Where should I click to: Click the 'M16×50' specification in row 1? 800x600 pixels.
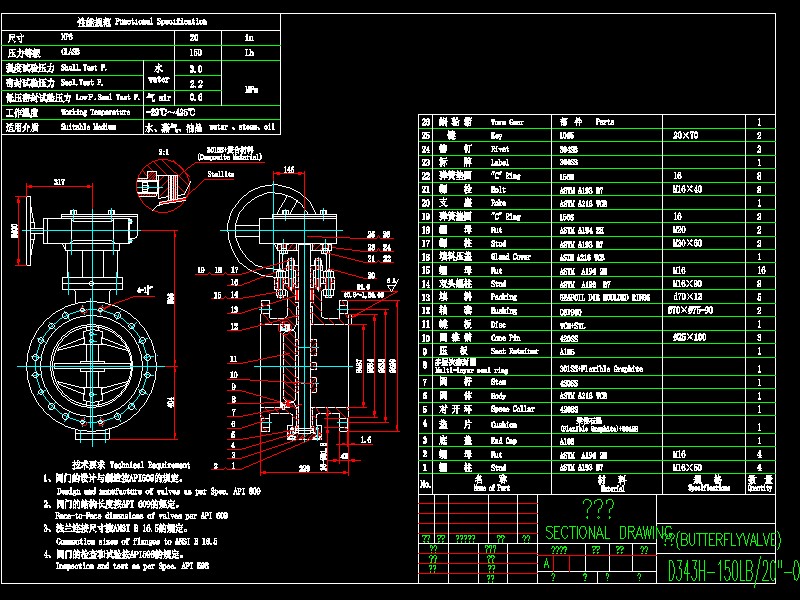[687, 467]
